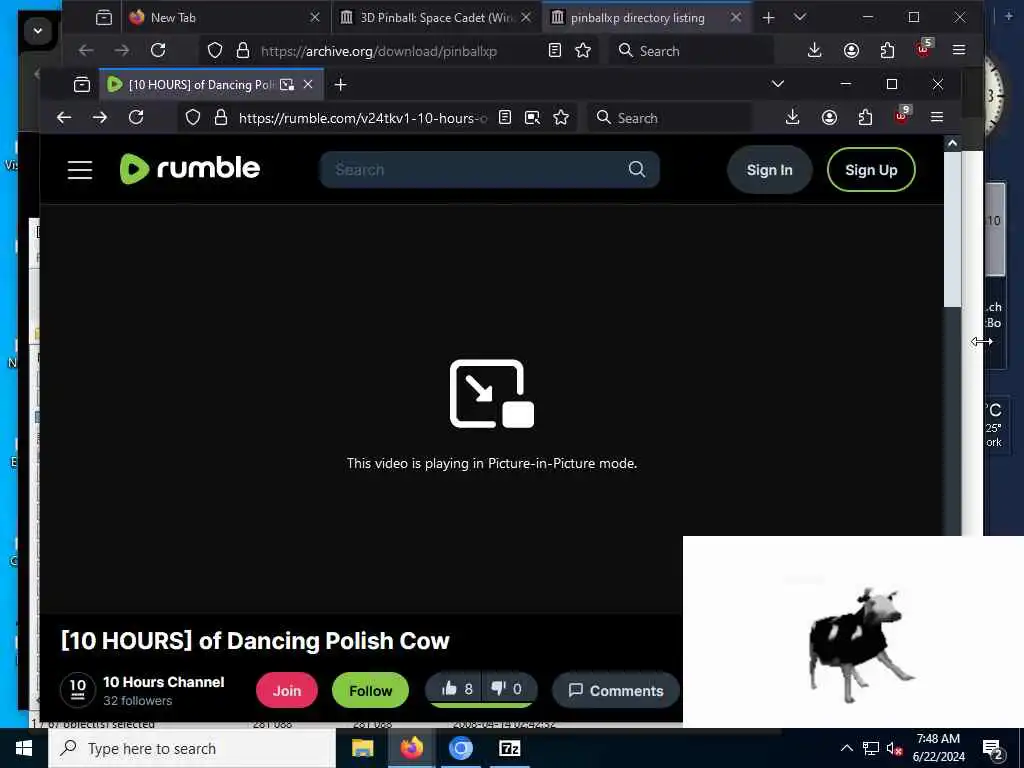Click the taskbar Type here to search box
This screenshot has width=1024, height=768.
(x=191, y=748)
